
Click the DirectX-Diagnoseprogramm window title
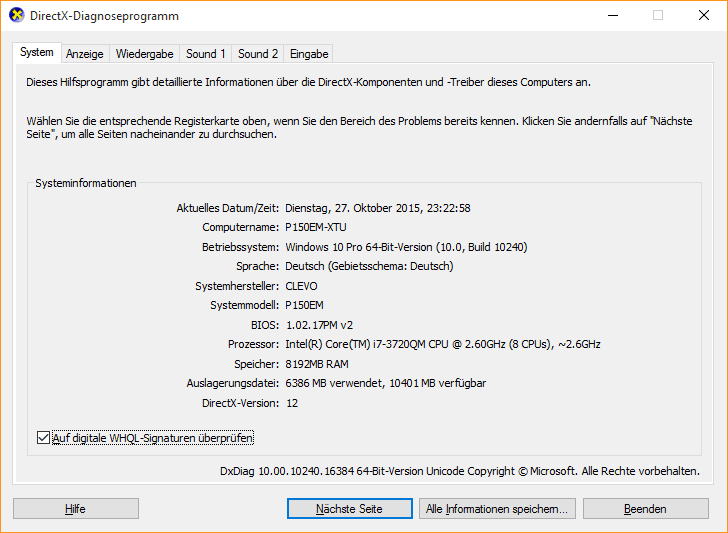[x=104, y=16]
